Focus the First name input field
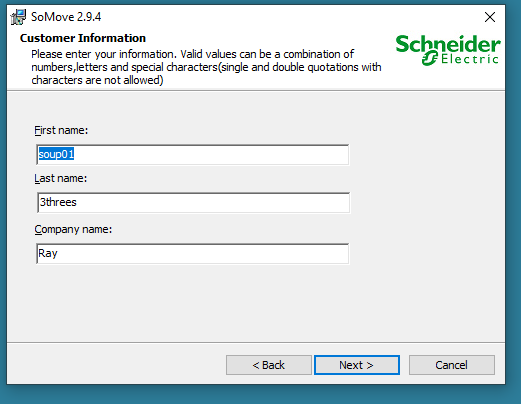 [193, 154]
